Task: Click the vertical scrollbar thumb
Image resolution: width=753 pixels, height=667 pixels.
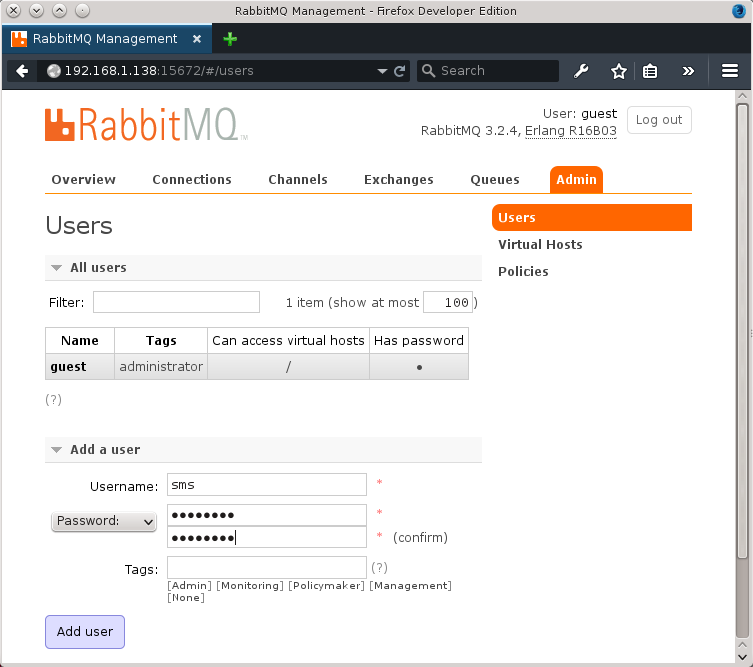Action: click(x=742, y=331)
